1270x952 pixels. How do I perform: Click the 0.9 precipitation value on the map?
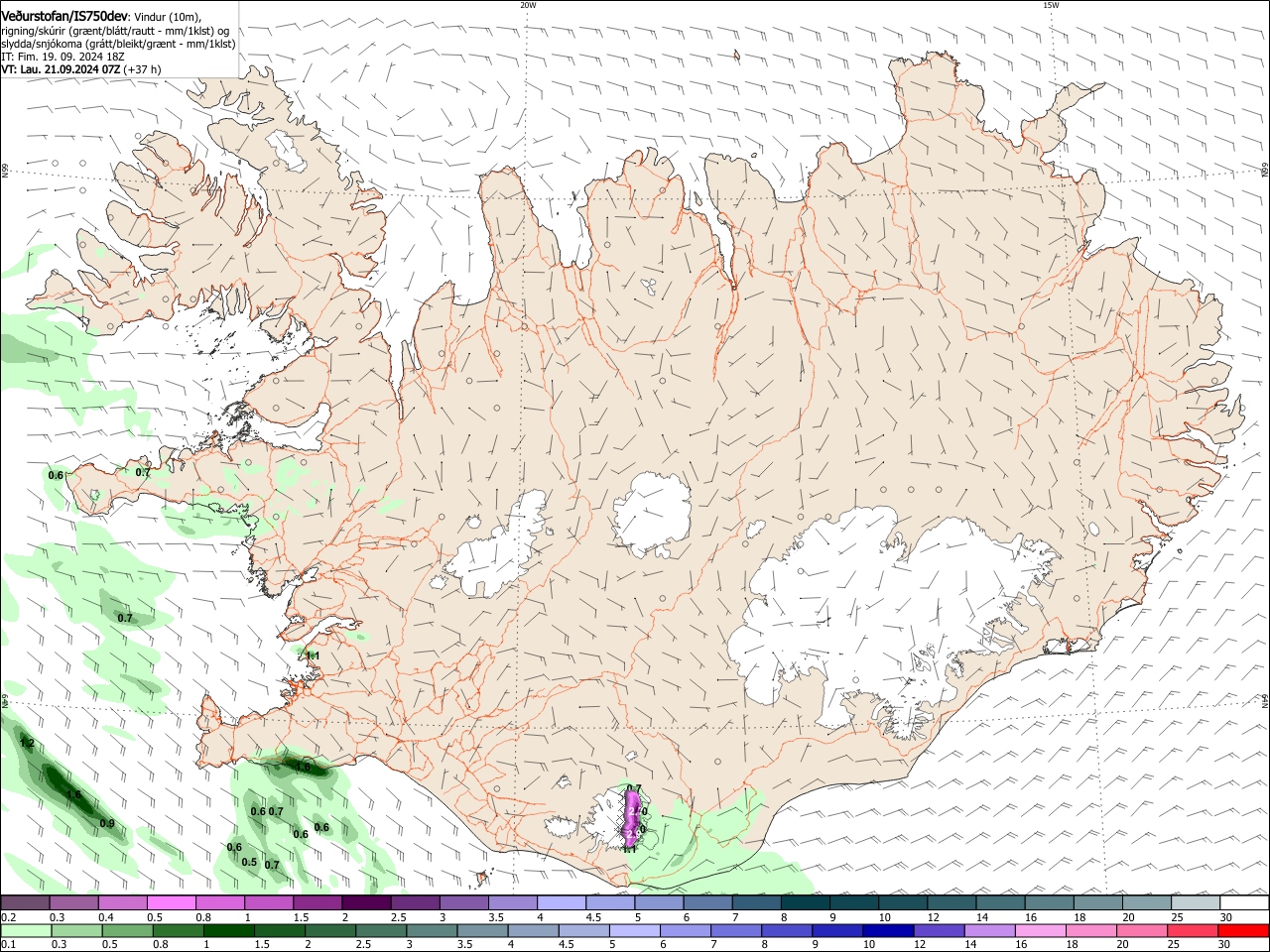pyautogui.click(x=107, y=823)
